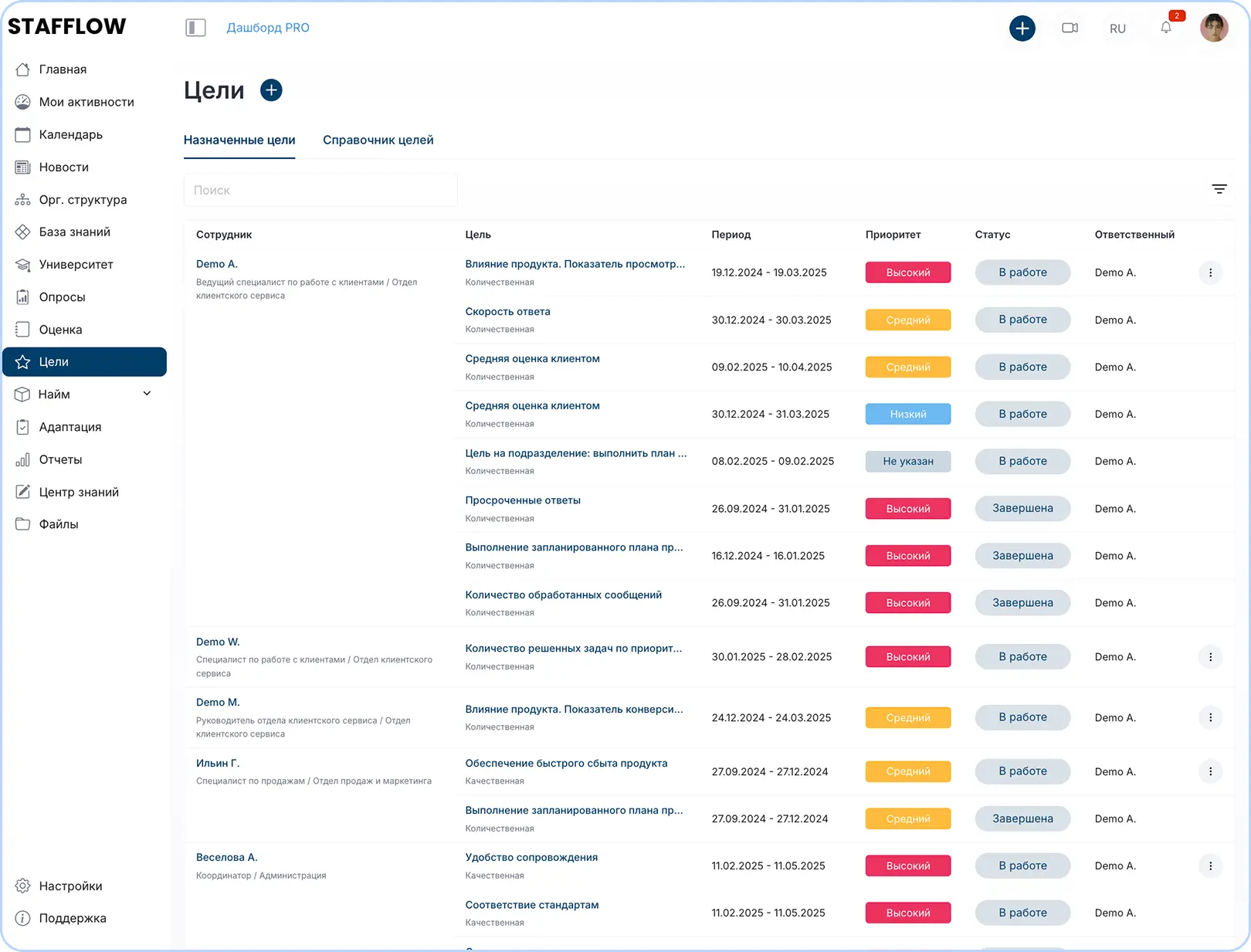Open База знаний in sidebar

74,232
